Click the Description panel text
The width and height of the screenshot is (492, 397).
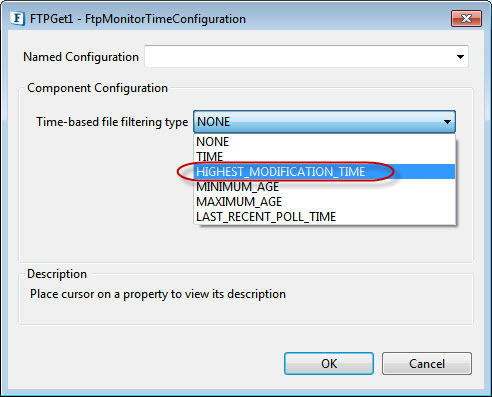(158, 294)
